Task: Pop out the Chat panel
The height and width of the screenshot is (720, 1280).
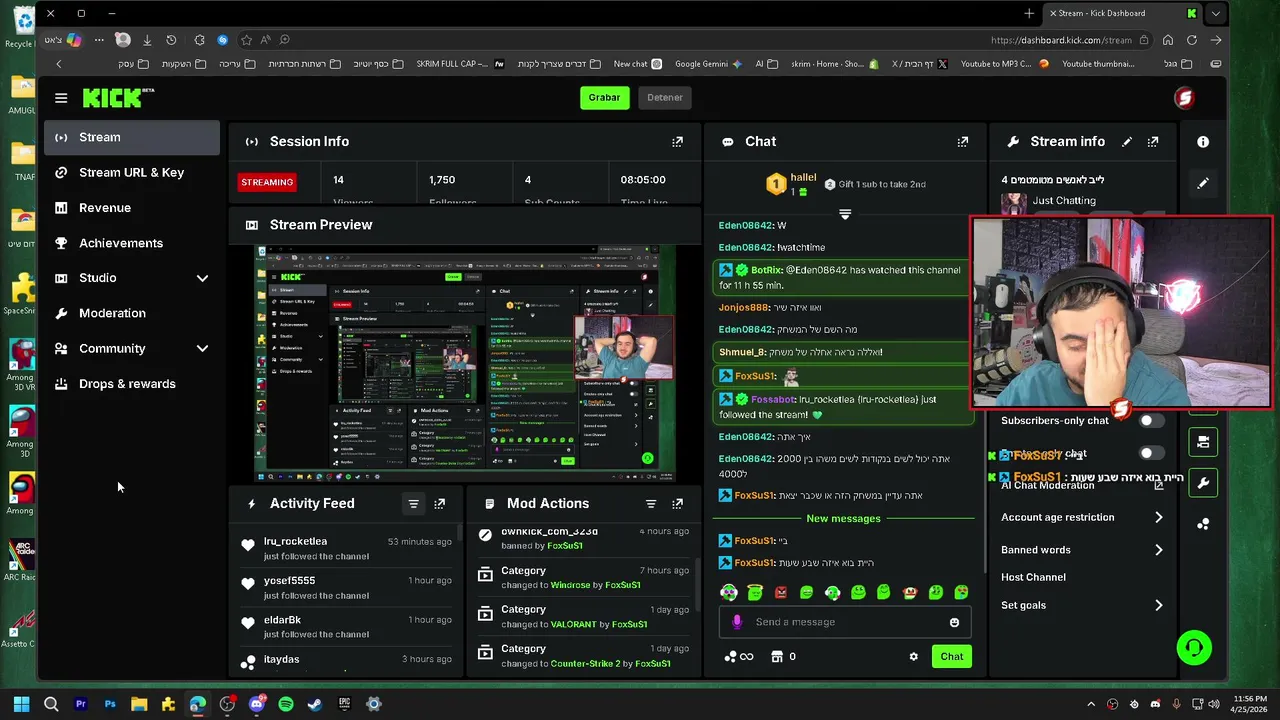Action: 962,142
